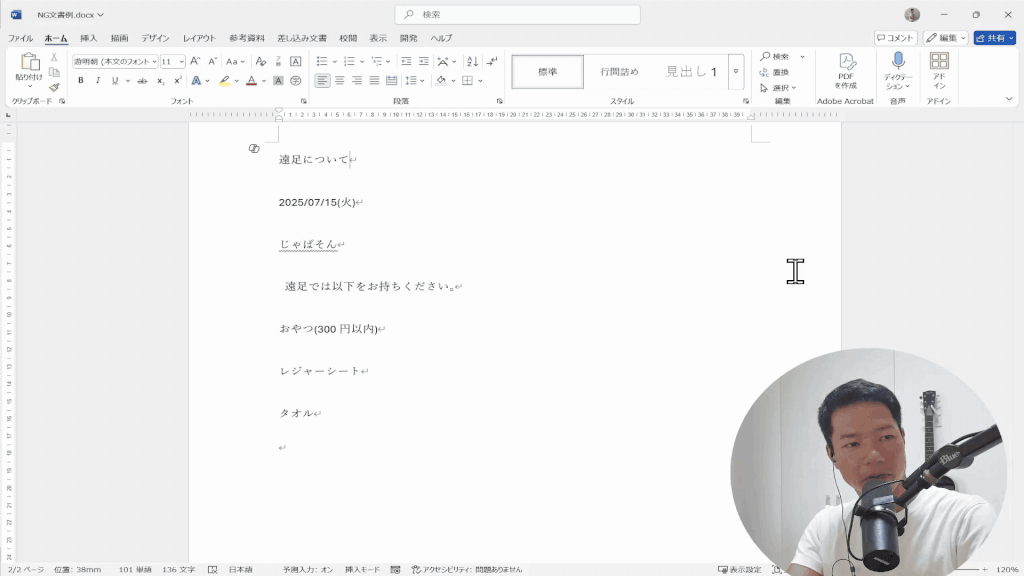Apply enclosed character icon
1024x576 pixels.
[295, 81]
